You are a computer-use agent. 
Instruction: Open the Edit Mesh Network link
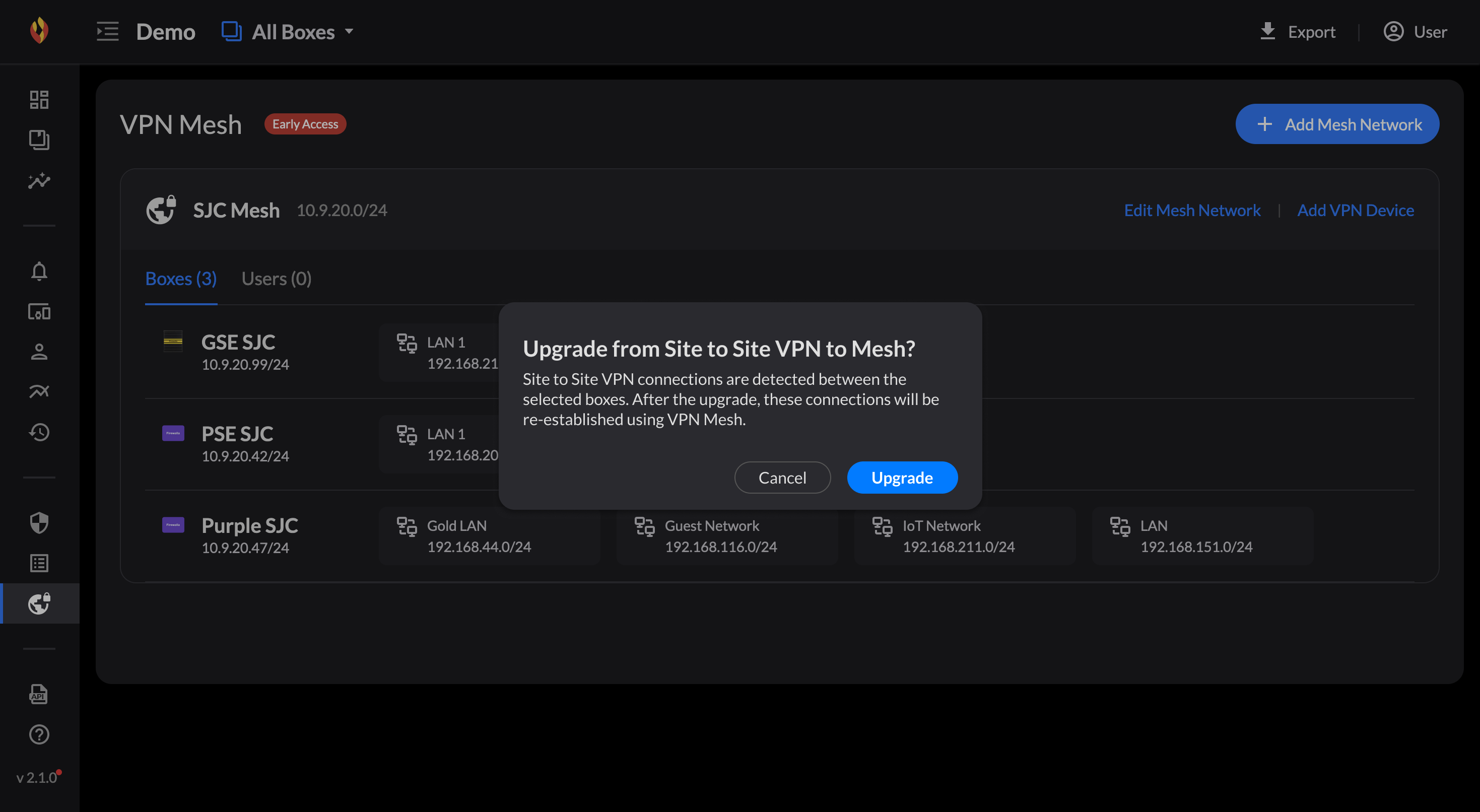[x=1192, y=211]
